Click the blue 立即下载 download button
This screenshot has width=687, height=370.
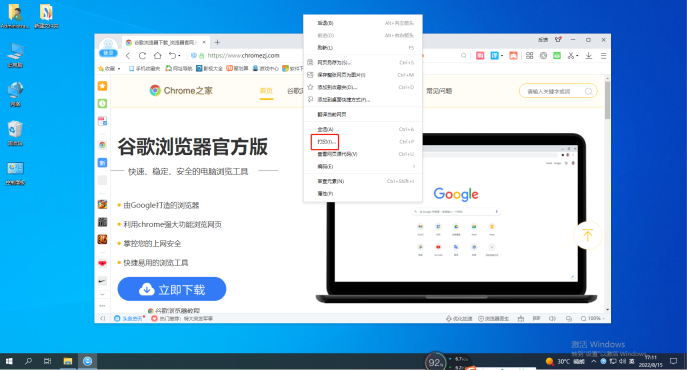click(172, 289)
